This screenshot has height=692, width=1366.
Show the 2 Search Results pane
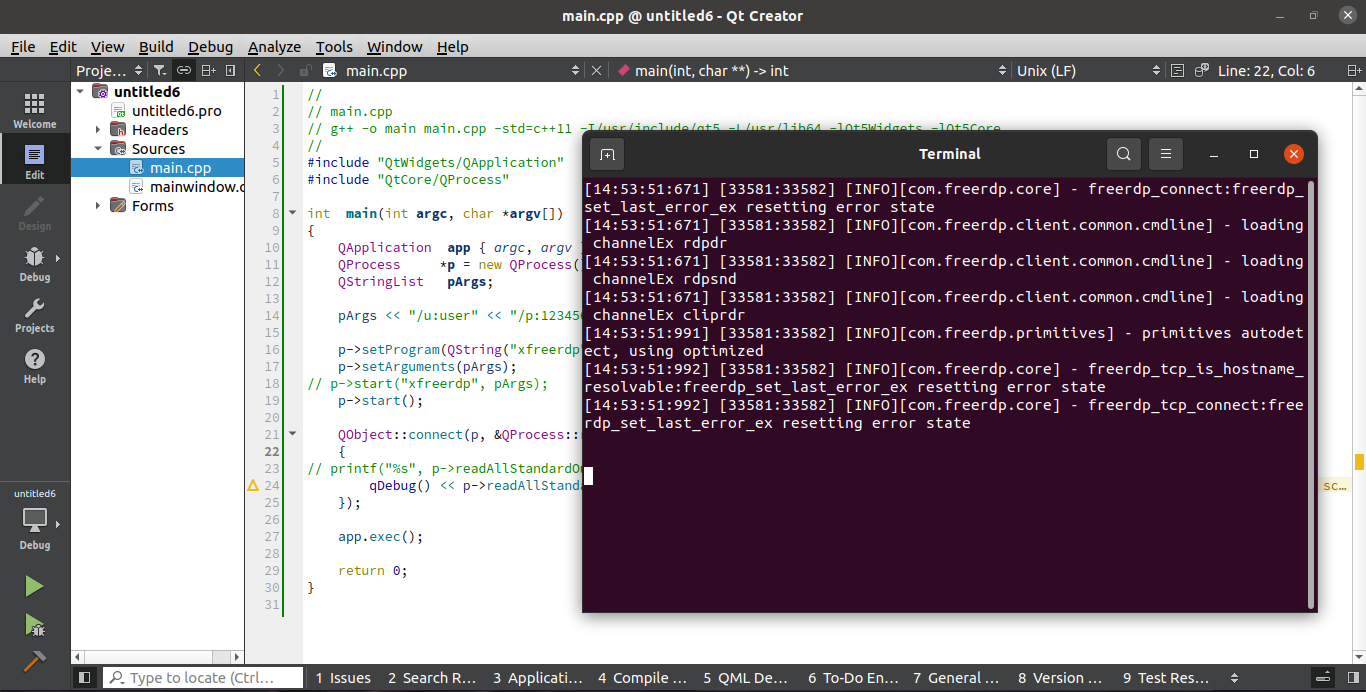click(432, 678)
